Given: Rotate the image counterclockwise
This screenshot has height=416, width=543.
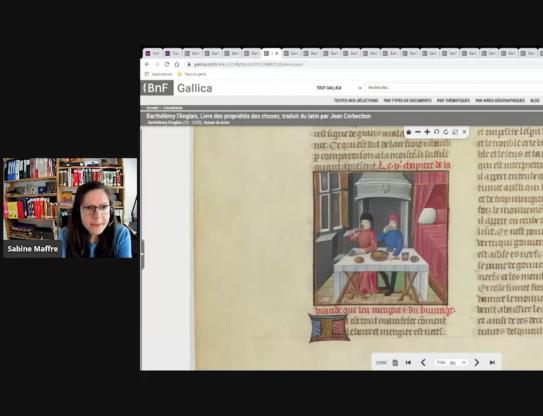Looking at the screenshot, I should (437, 132).
